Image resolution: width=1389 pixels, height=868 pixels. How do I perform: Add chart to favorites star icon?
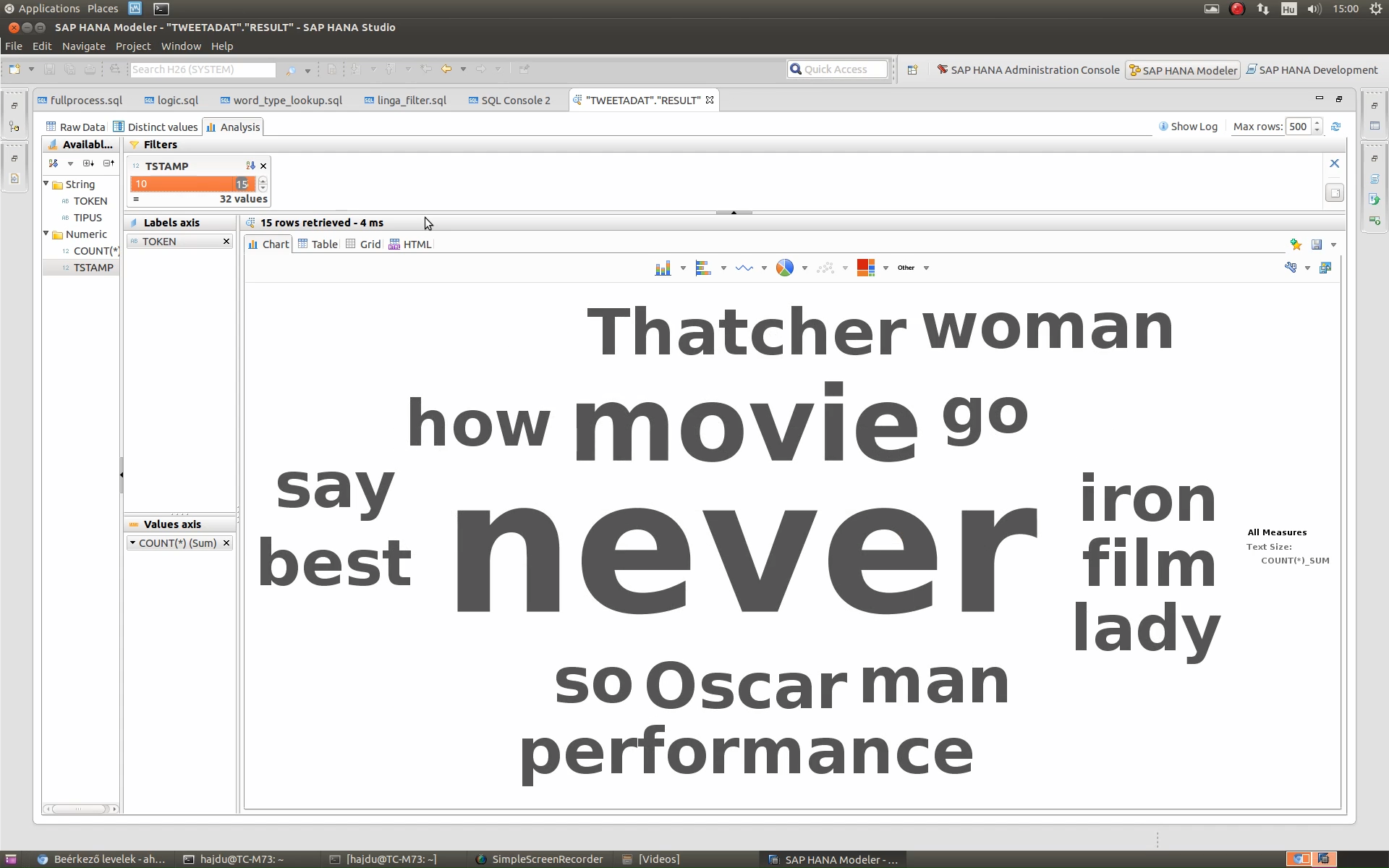point(1296,244)
